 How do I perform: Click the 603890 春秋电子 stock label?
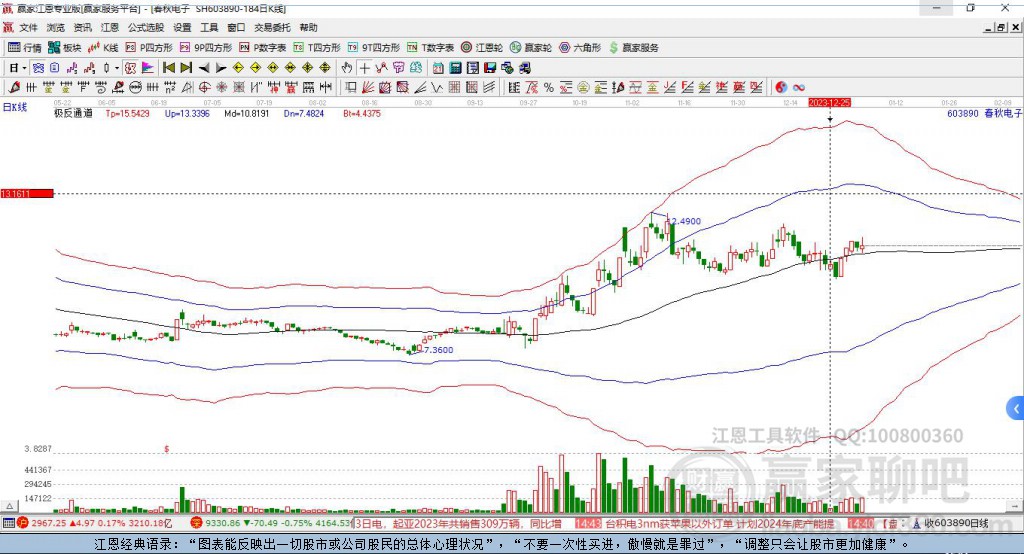coord(984,113)
